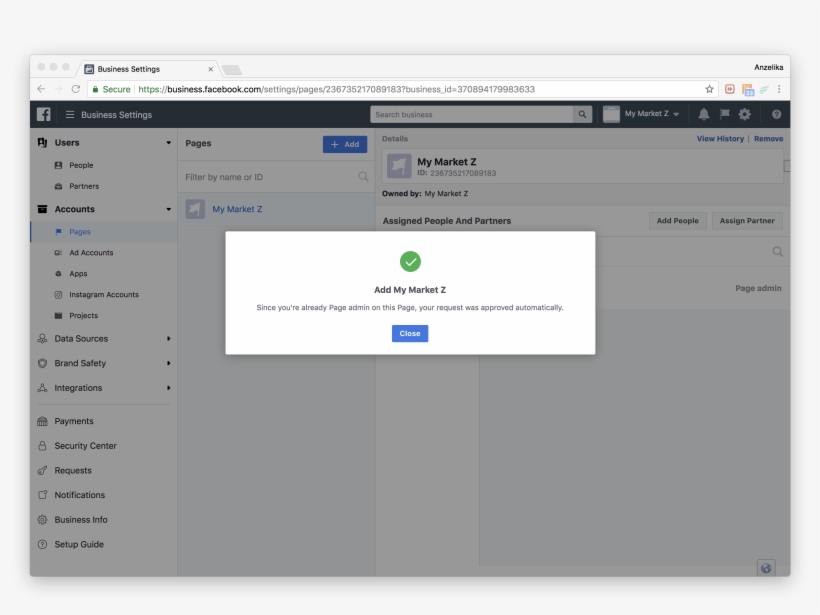Click the search icon in Pages filter
820x615 pixels.
click(363, 177)
